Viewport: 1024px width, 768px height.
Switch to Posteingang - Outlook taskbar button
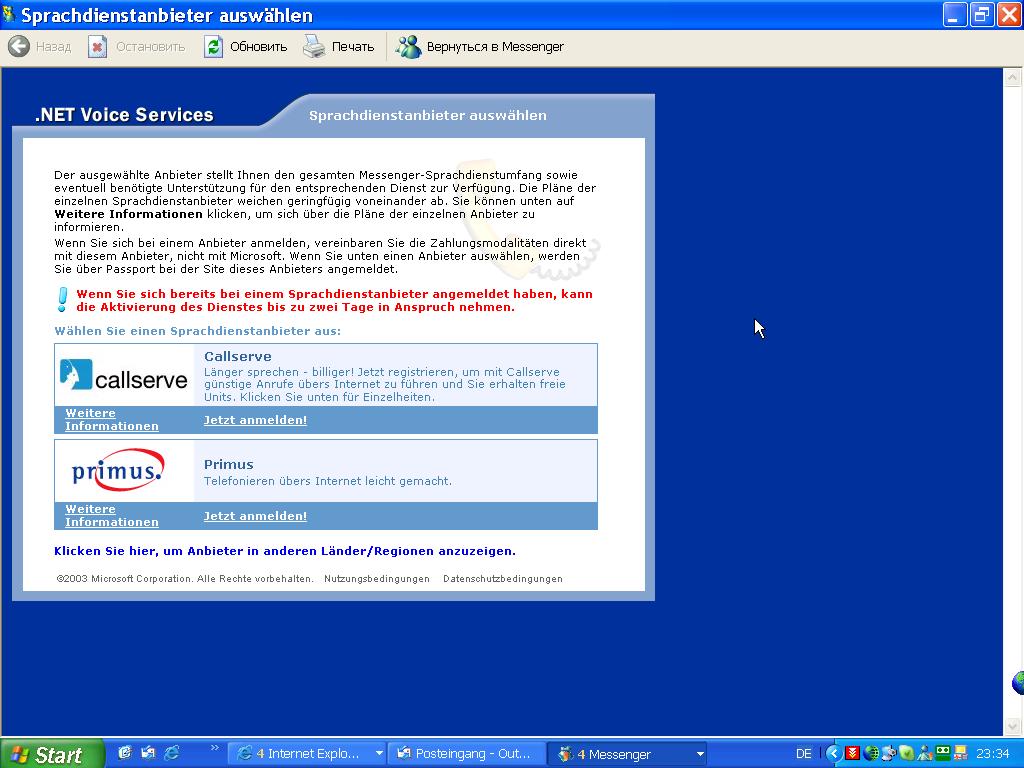click(x=466, y=754)
